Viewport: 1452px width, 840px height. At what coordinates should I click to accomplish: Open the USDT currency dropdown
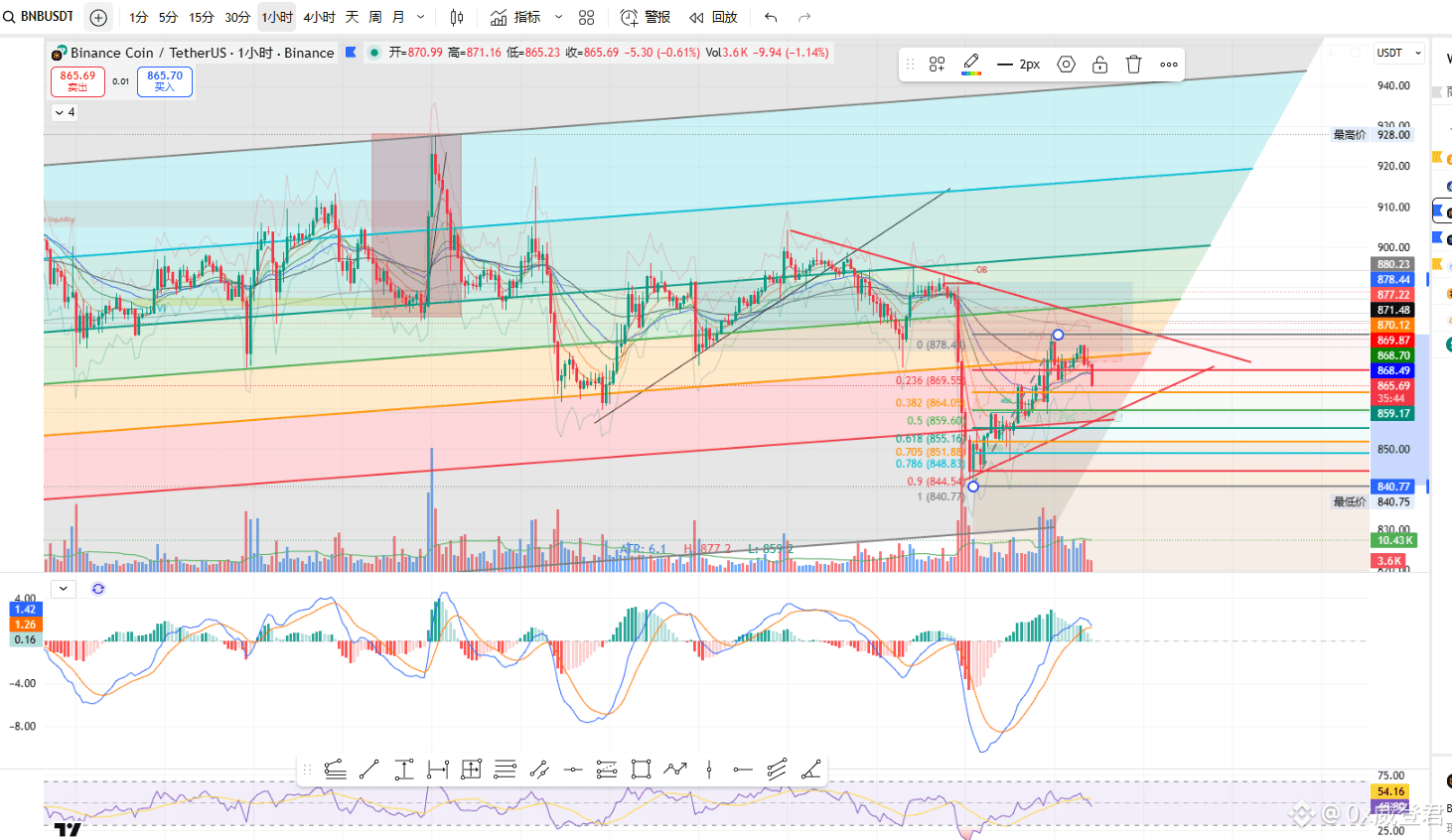(x=1399, y=53)
